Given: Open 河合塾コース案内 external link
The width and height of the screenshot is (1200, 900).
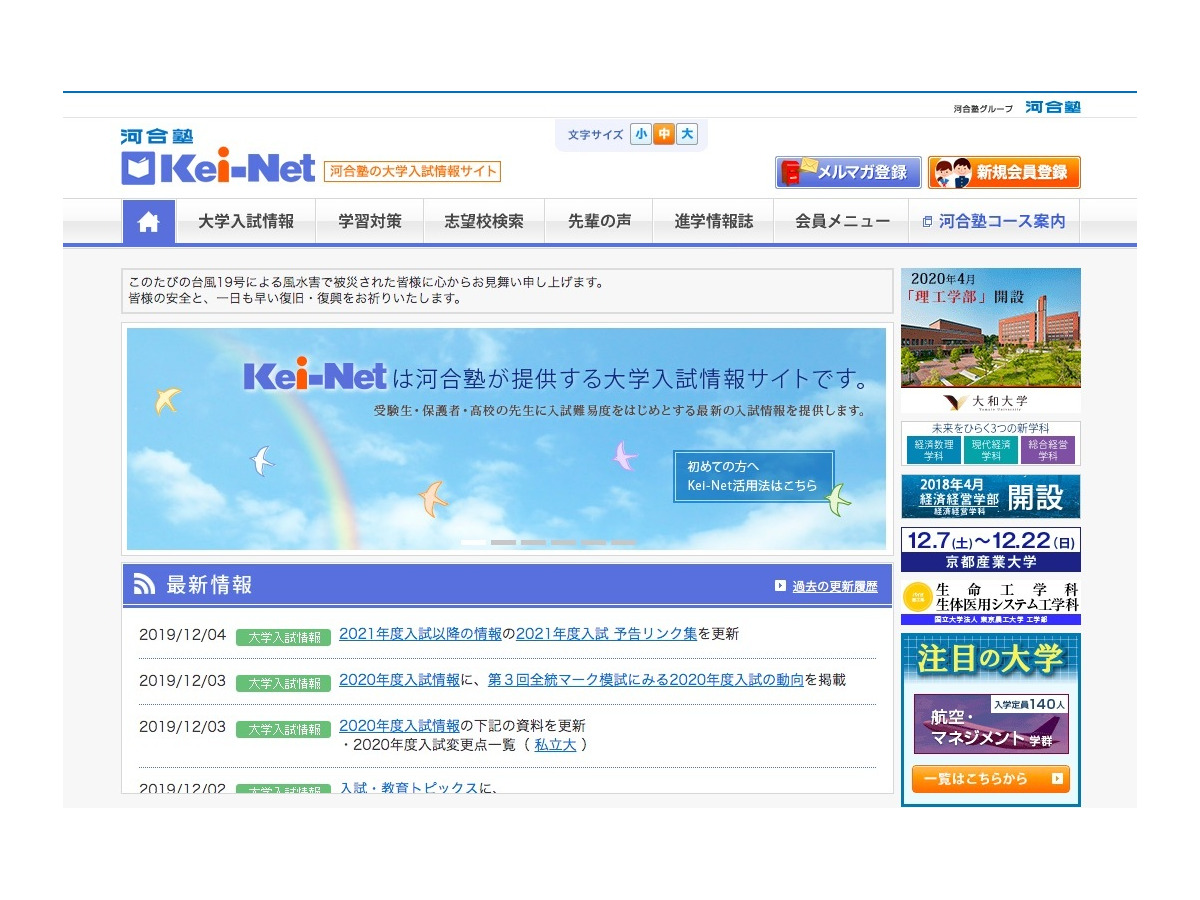Looking at the screenshot, I should pos(994,222).
